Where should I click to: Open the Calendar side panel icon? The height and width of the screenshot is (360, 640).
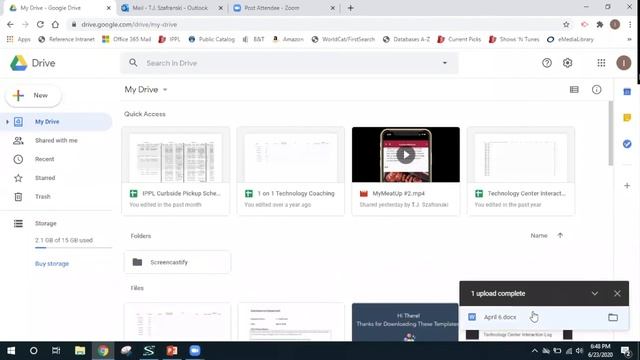tap(627, 92)
